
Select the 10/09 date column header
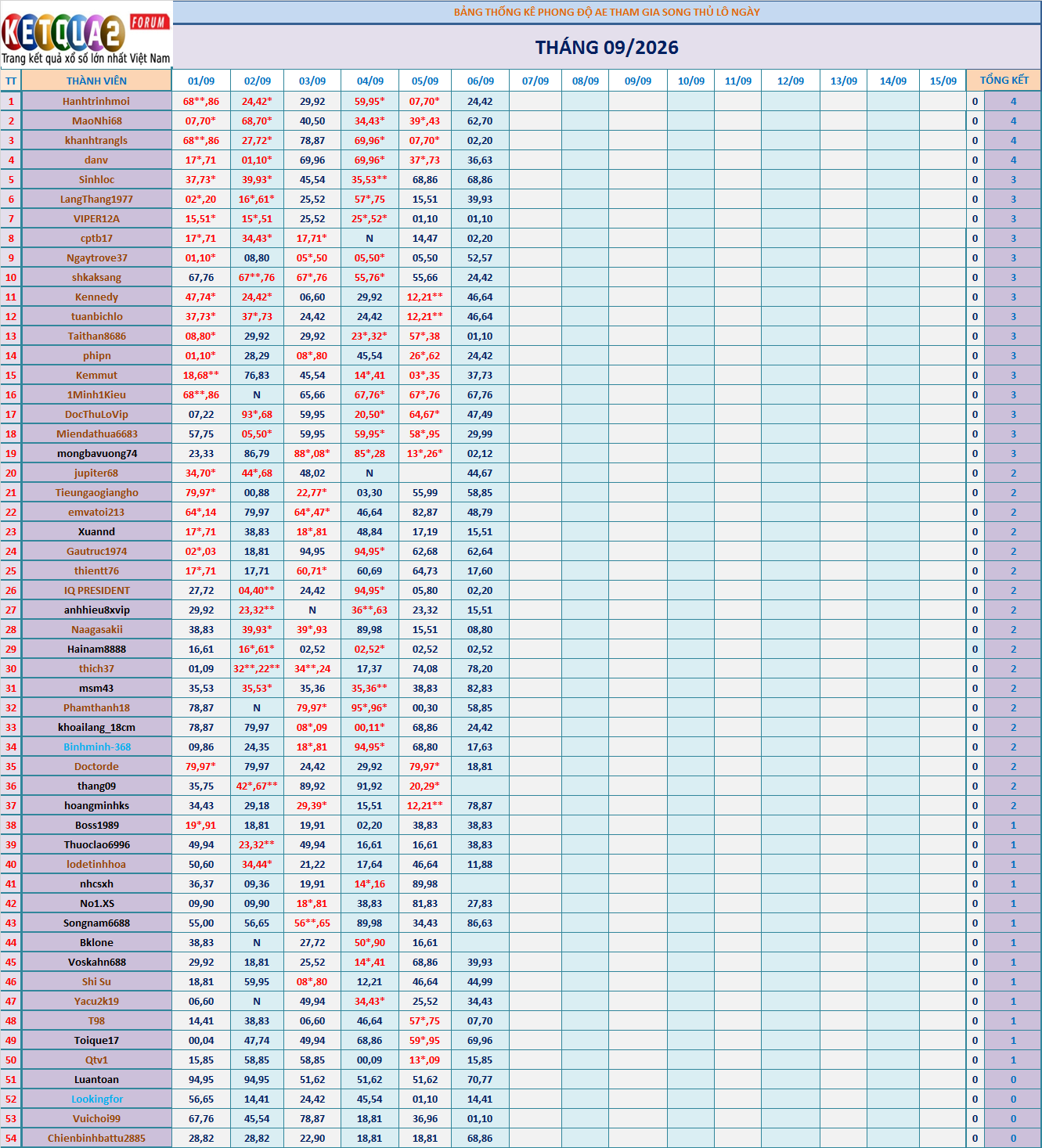point(691,81)
